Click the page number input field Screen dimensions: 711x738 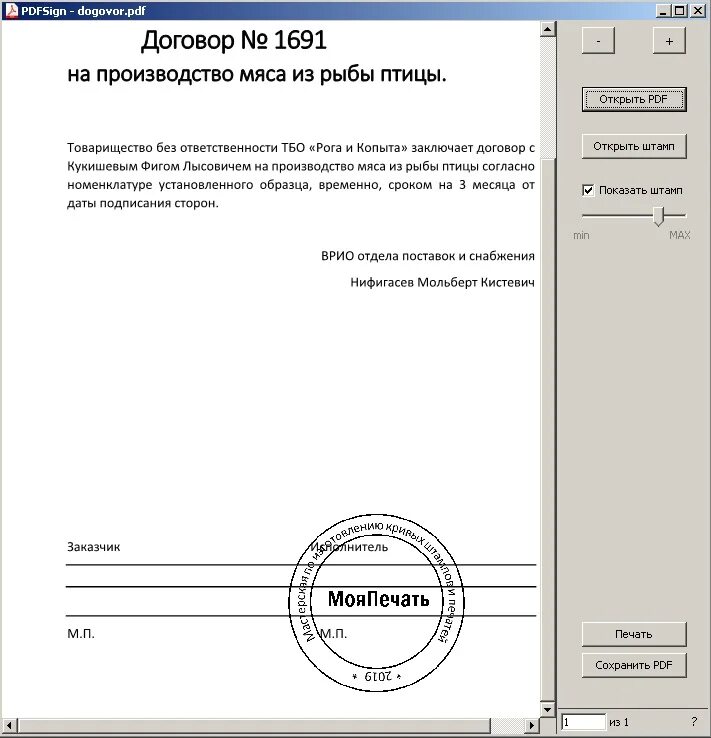click(583, 722)
